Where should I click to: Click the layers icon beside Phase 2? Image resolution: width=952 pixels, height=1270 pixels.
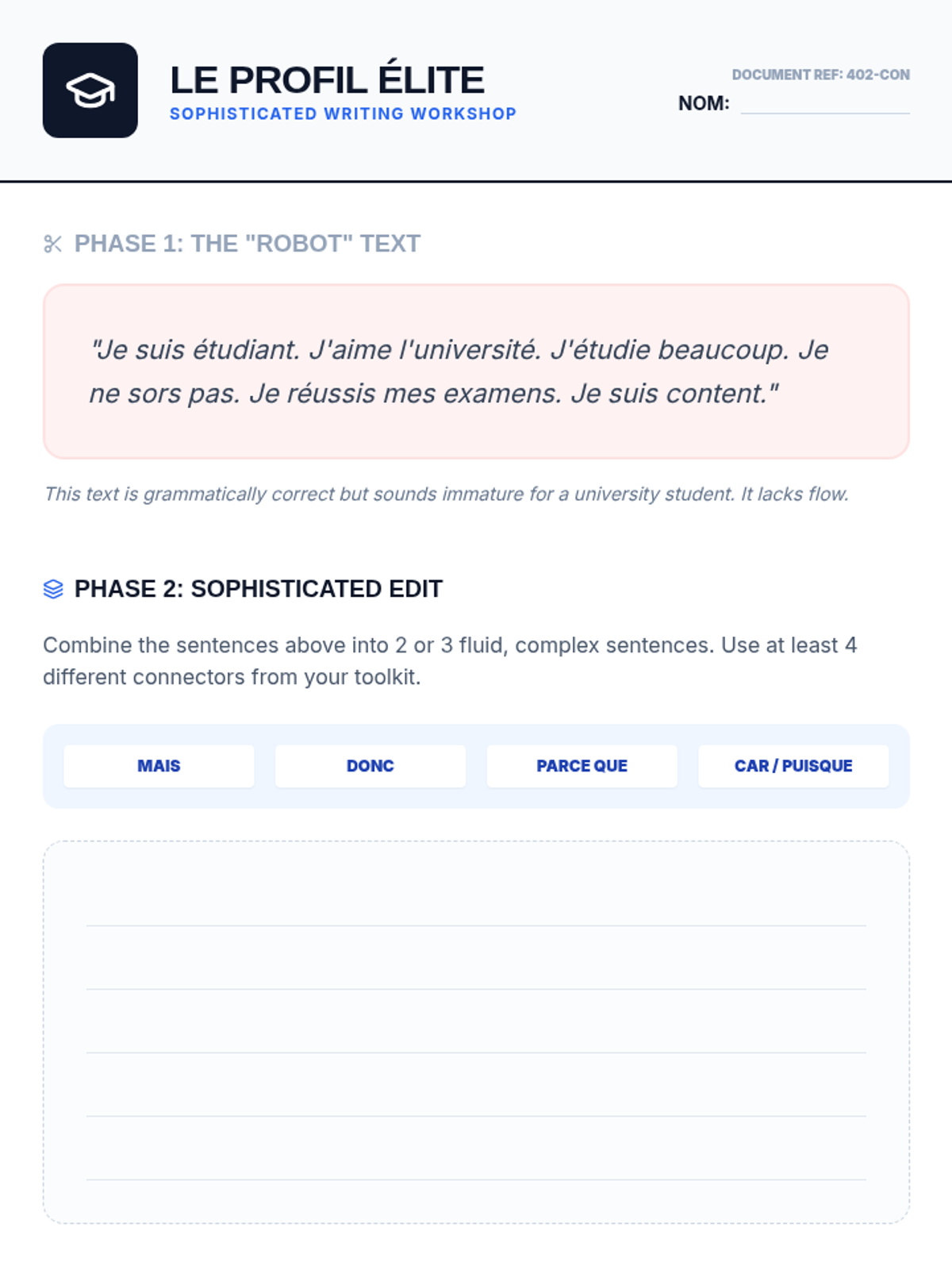point(53,589)
